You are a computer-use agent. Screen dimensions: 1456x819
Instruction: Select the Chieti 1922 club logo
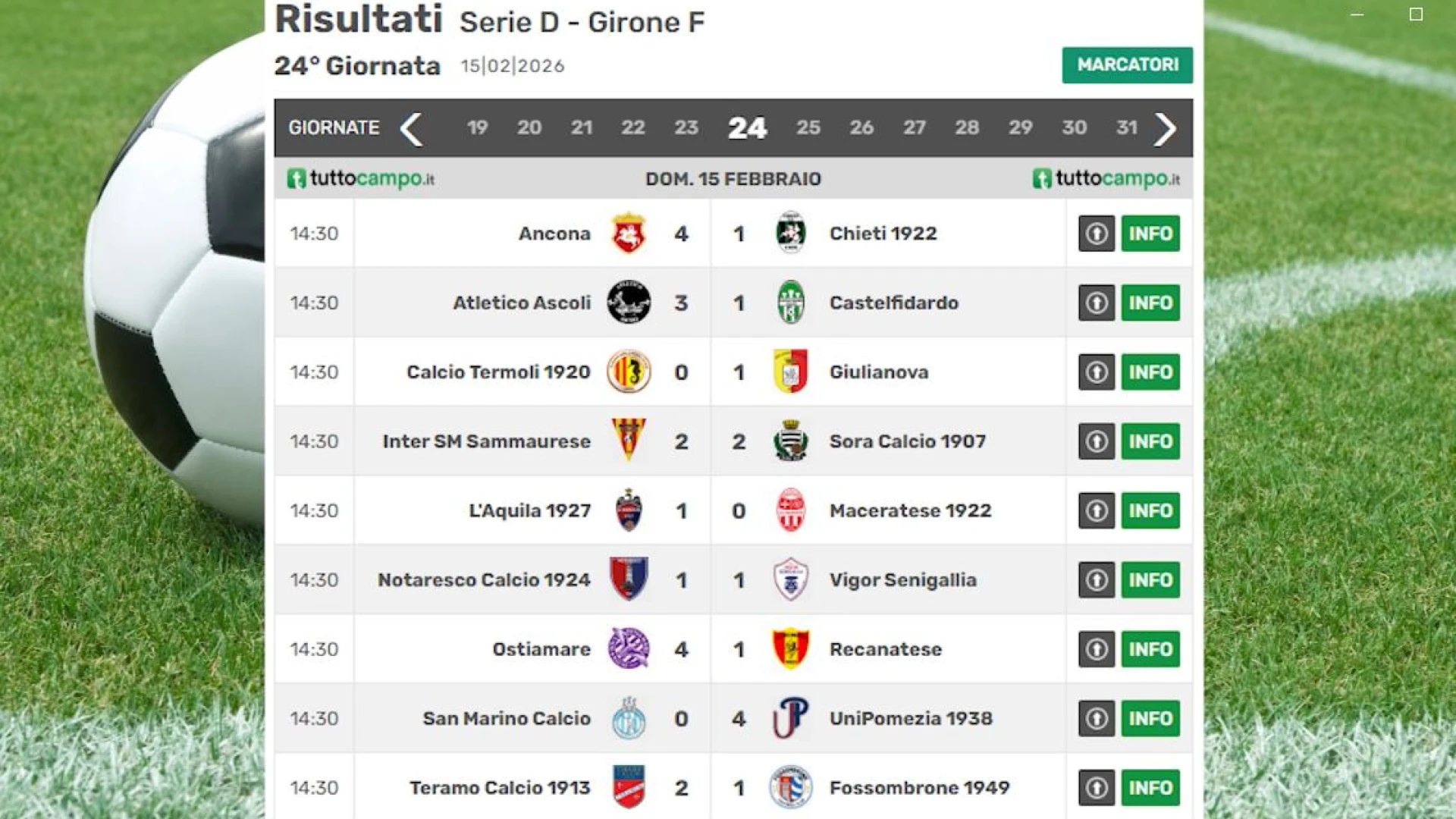point(791,233)
